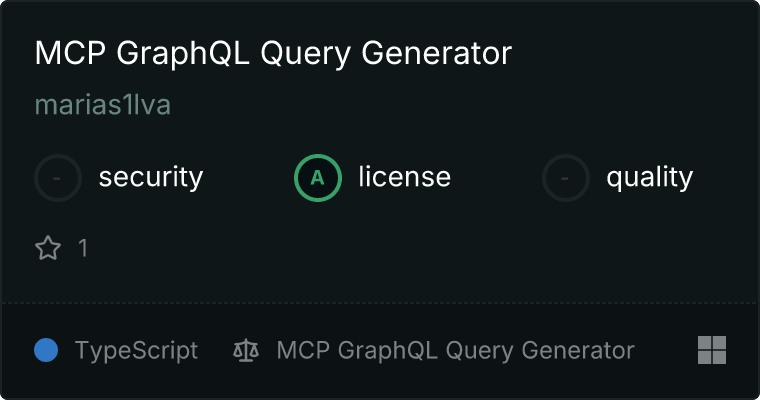Open the marias1lva author profile link

click(103, 105)
